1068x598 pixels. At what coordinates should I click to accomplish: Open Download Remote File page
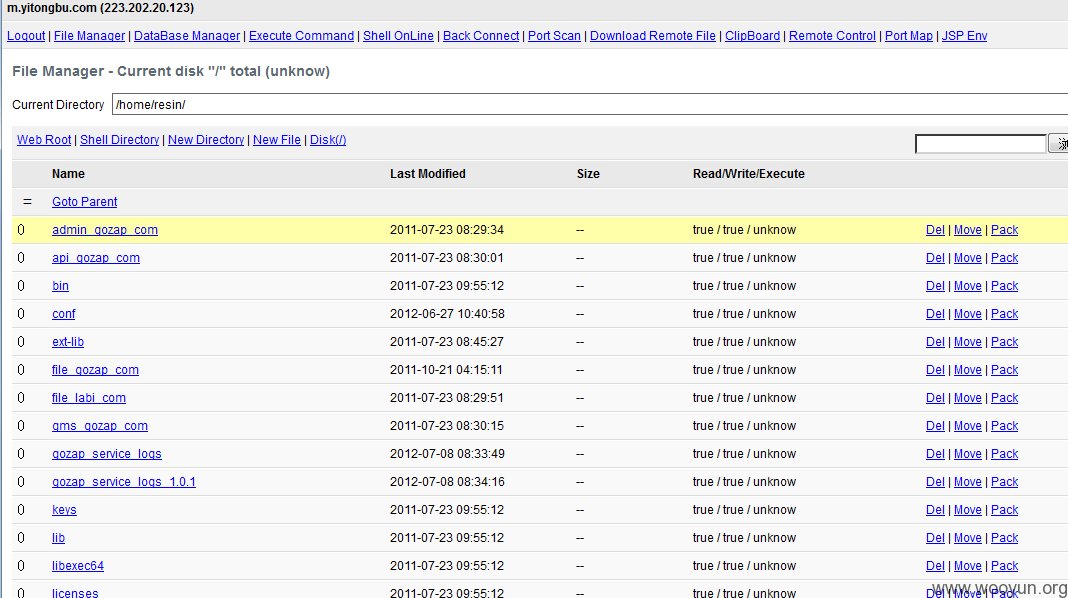tap(653, 35)
